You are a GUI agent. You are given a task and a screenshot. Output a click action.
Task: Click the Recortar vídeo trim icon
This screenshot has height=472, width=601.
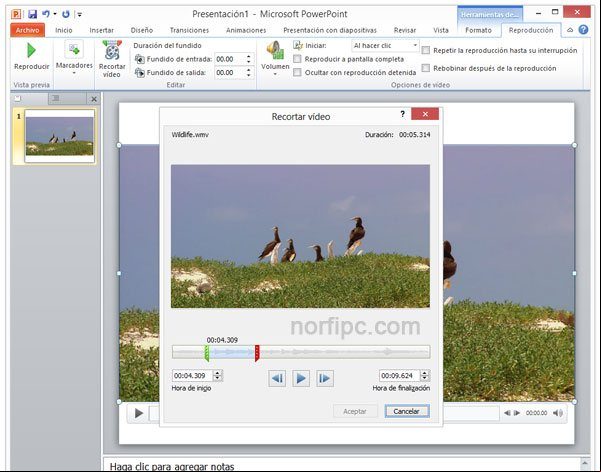[x=112, y=50]
